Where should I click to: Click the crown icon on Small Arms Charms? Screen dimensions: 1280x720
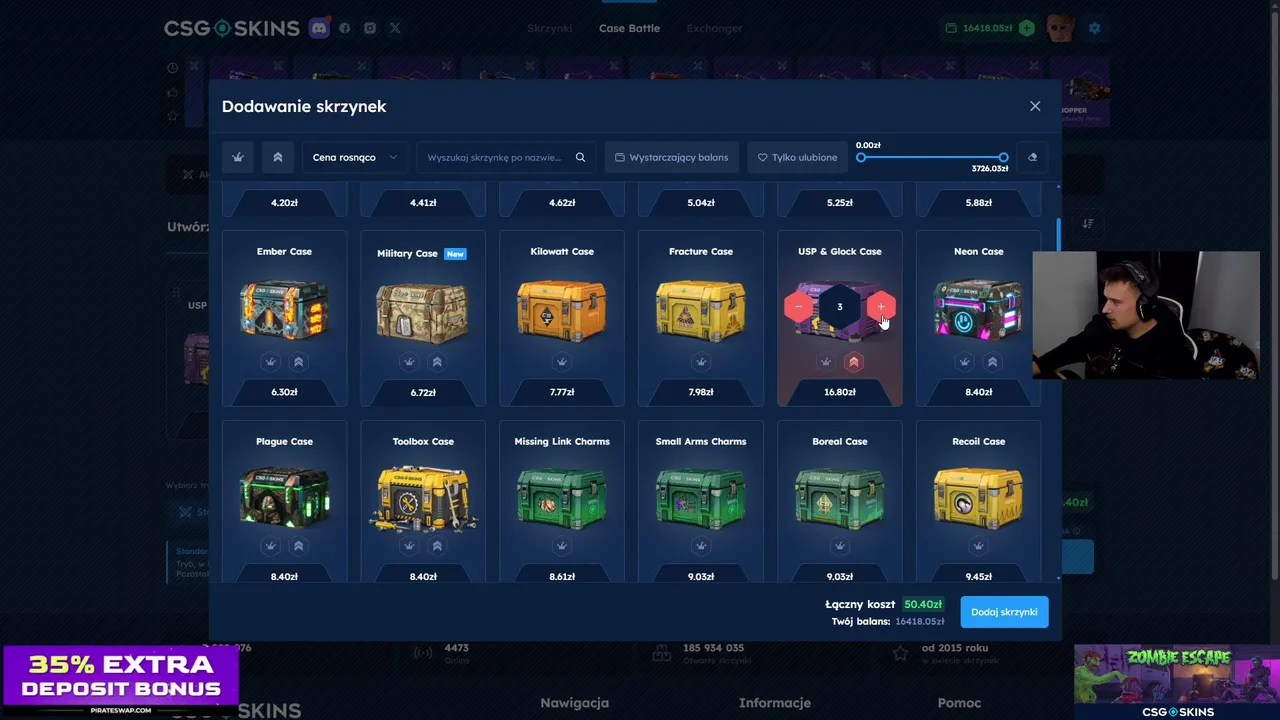tap(701, 546)
